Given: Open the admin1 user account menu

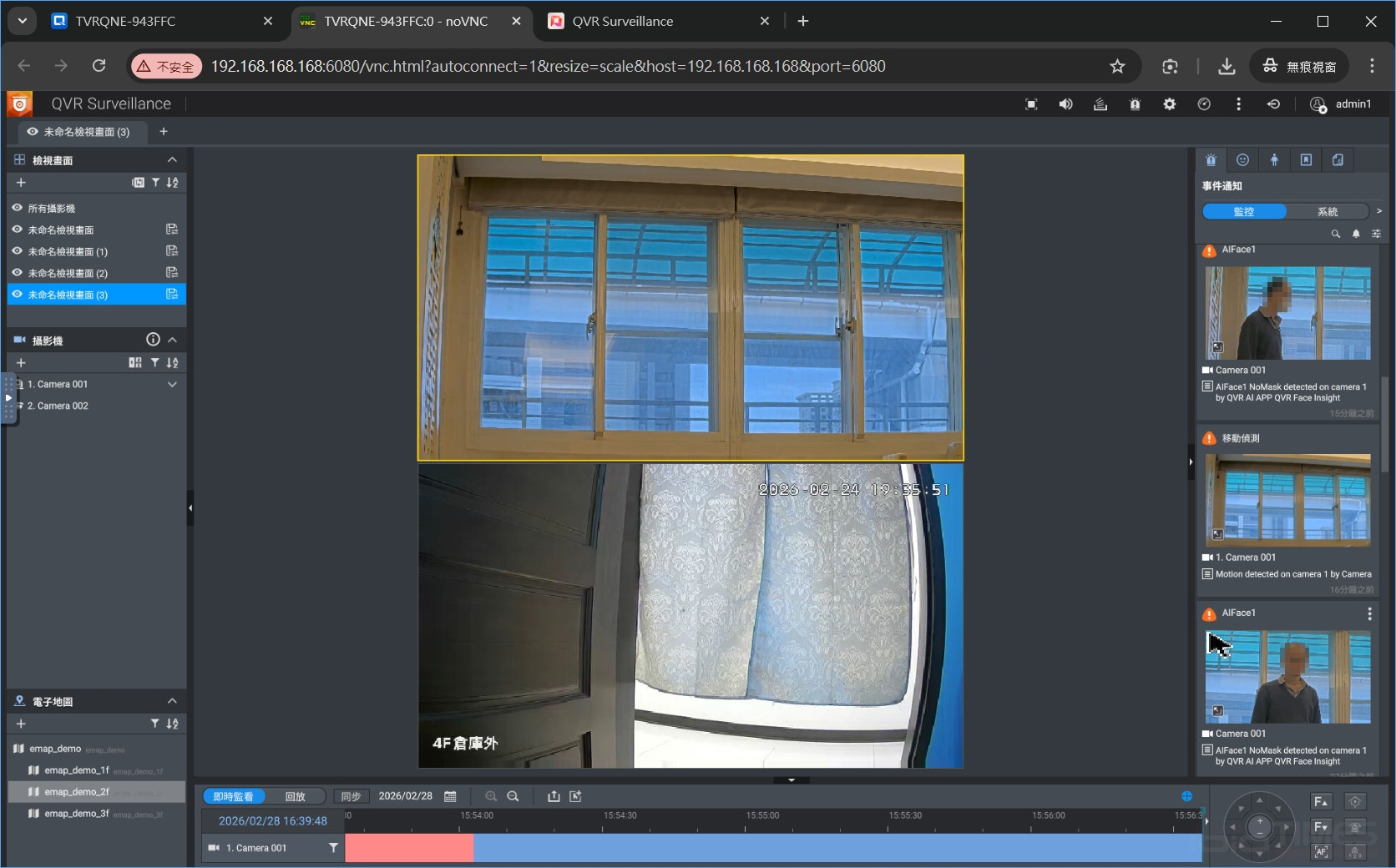Looking at the screenshot, I should point(1341,104).
